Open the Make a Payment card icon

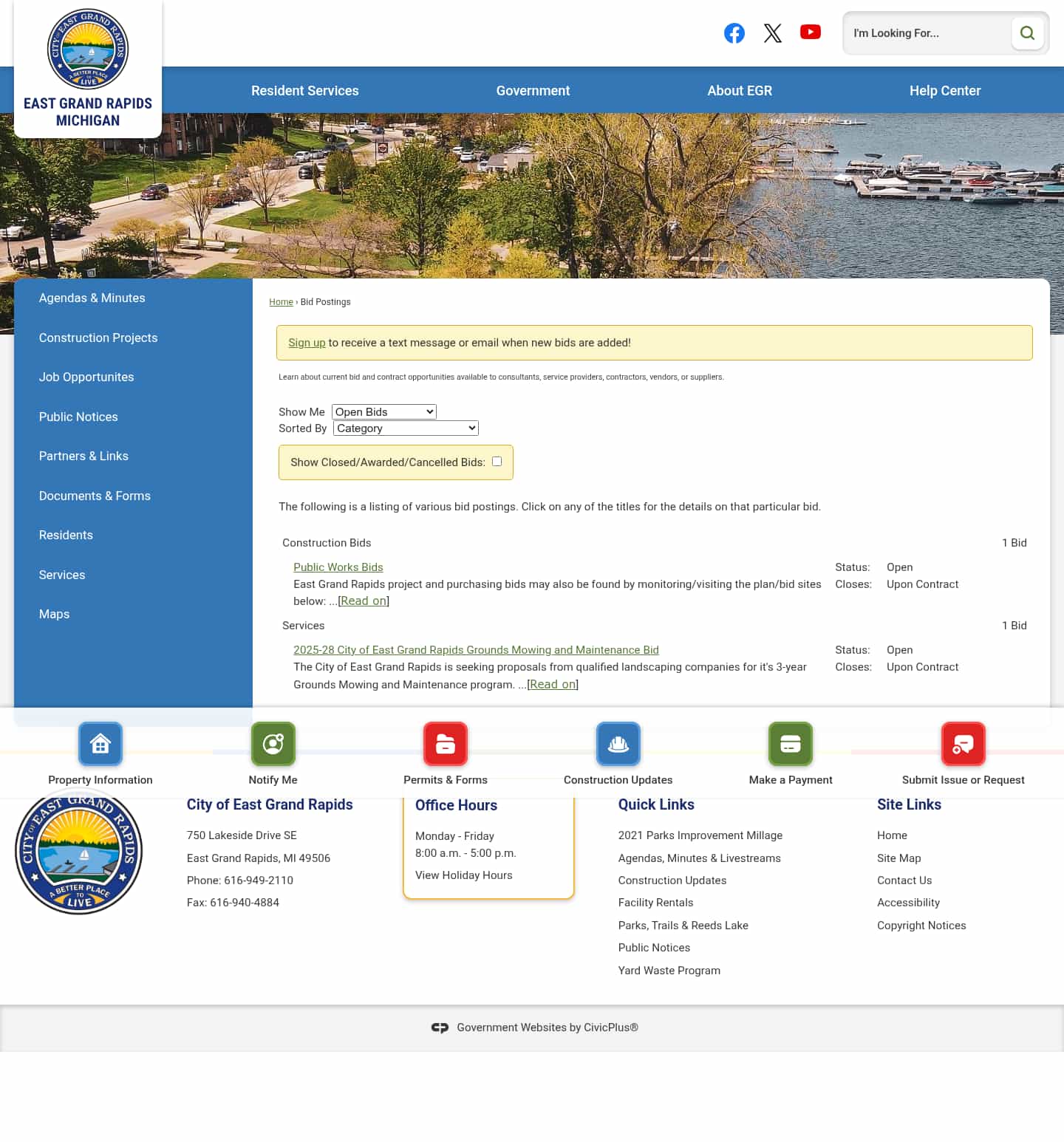coord(791,744)
